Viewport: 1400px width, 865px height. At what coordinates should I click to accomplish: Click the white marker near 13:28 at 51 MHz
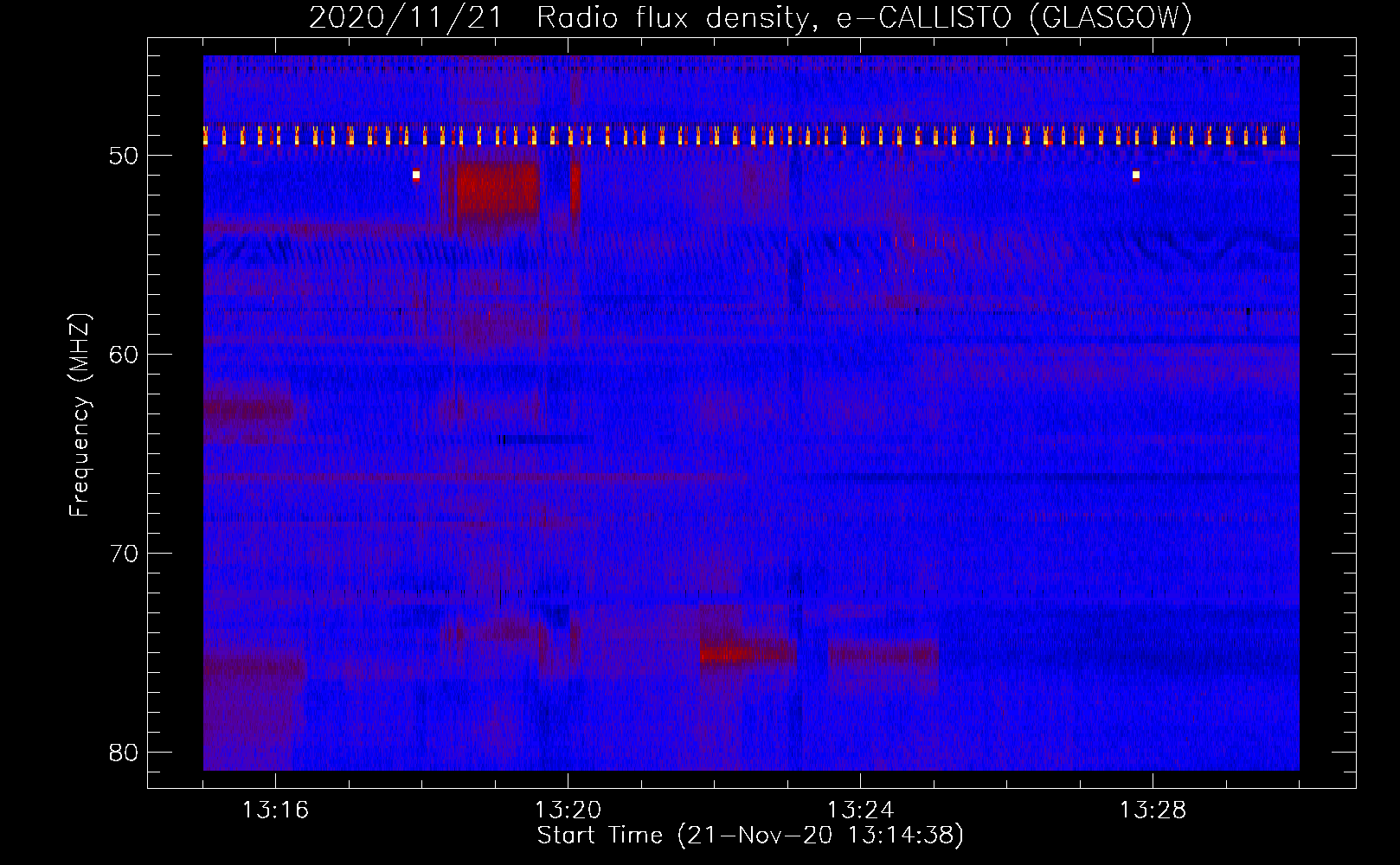(1136, 176)
